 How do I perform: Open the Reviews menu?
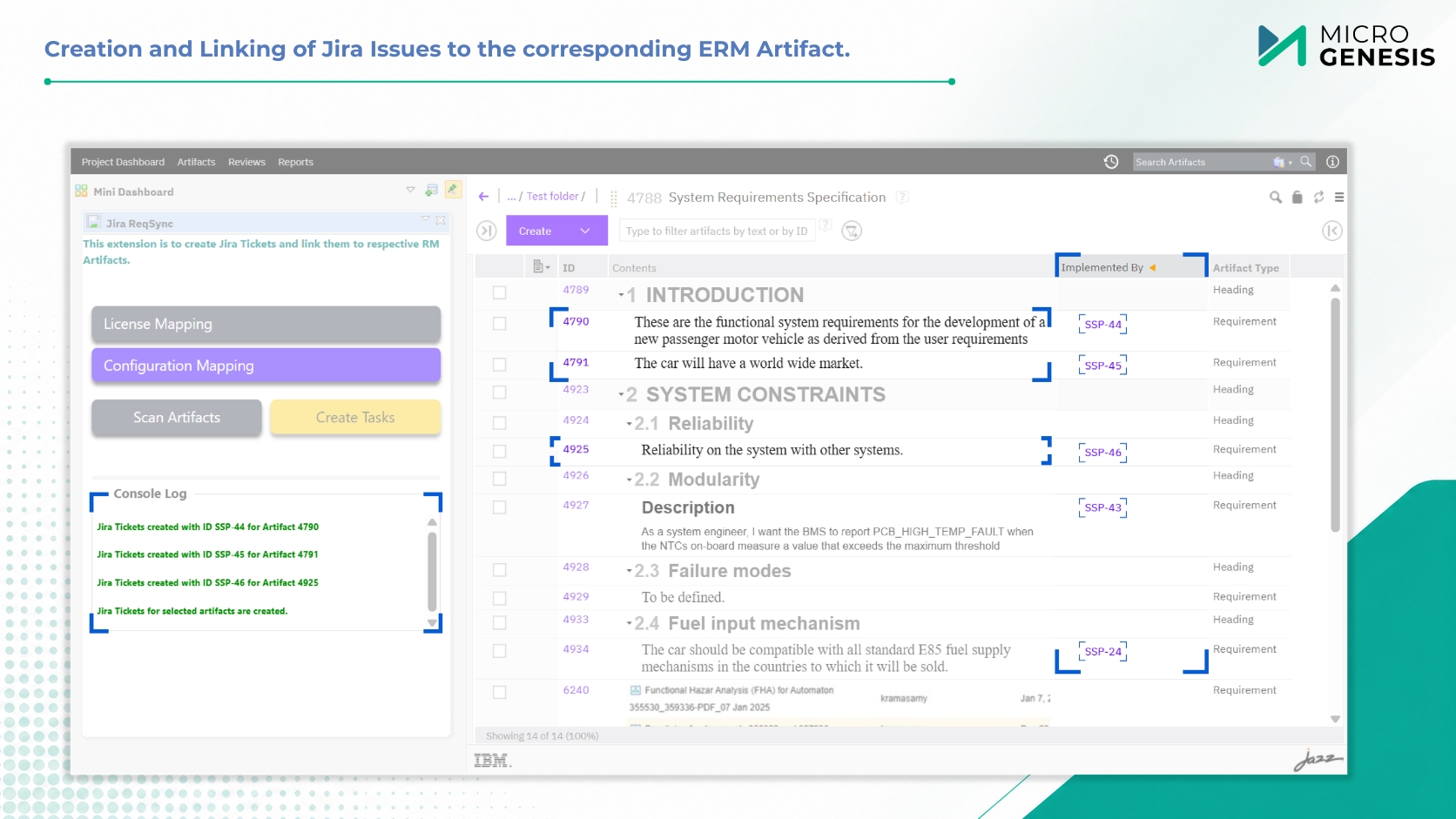[x=246, y=162]
